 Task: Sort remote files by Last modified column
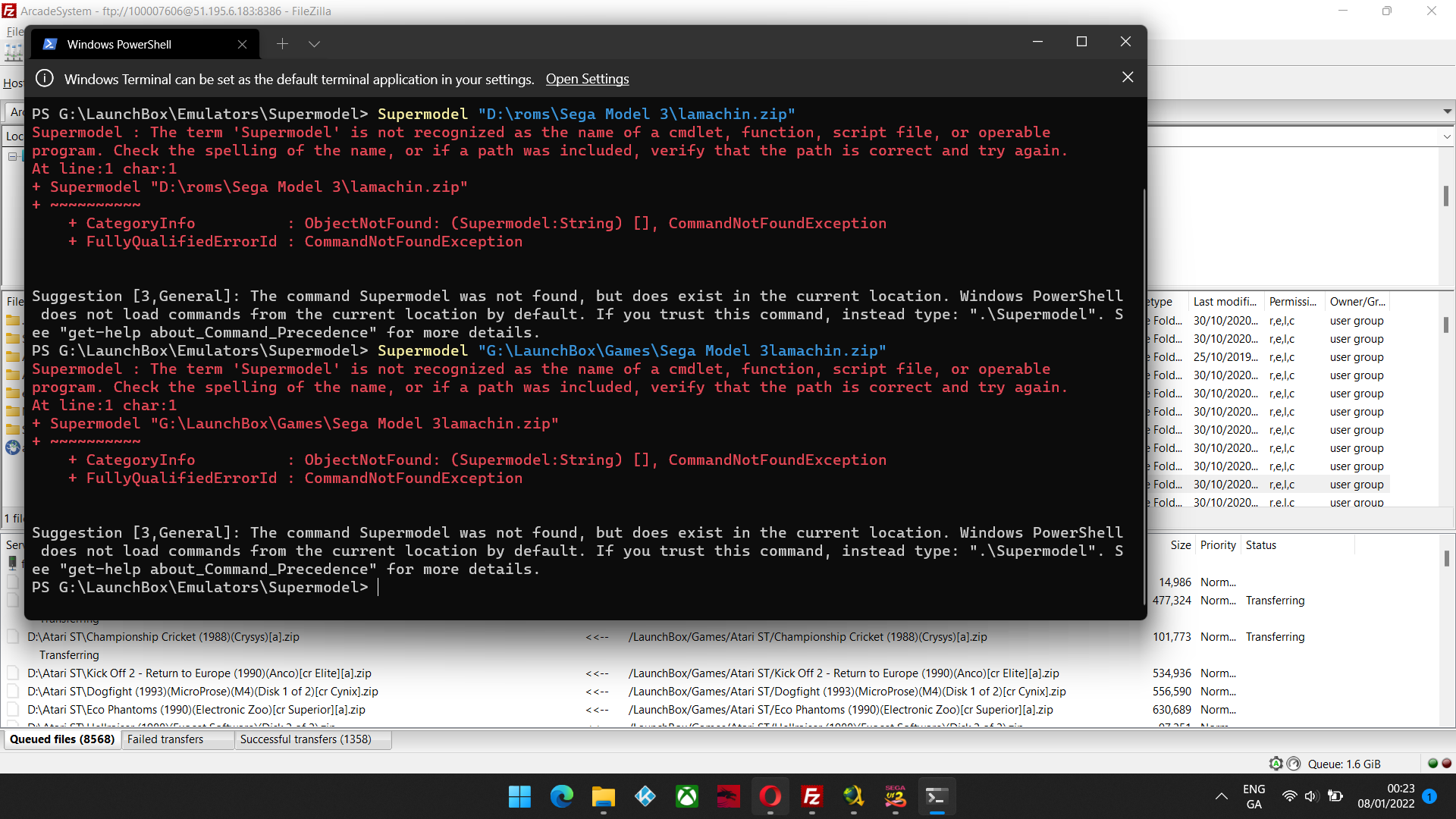1225,302
